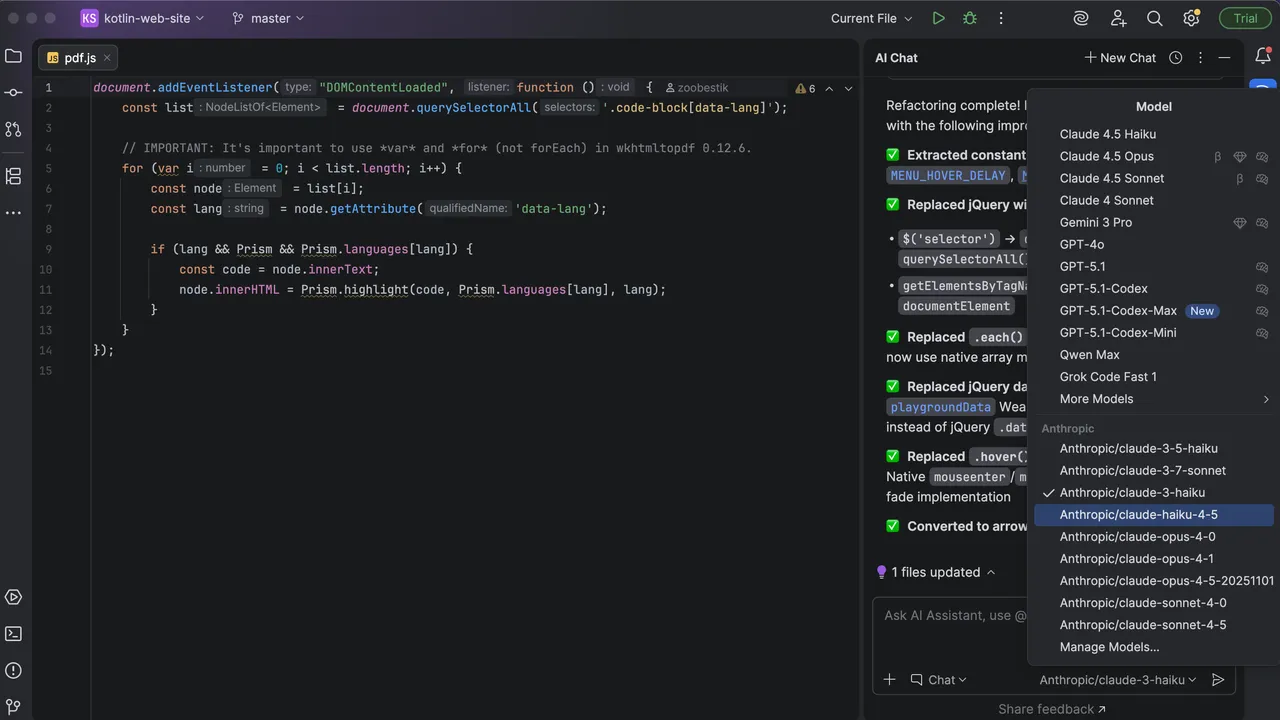Hide the AI Chat panel with minimize icon

1224,58
